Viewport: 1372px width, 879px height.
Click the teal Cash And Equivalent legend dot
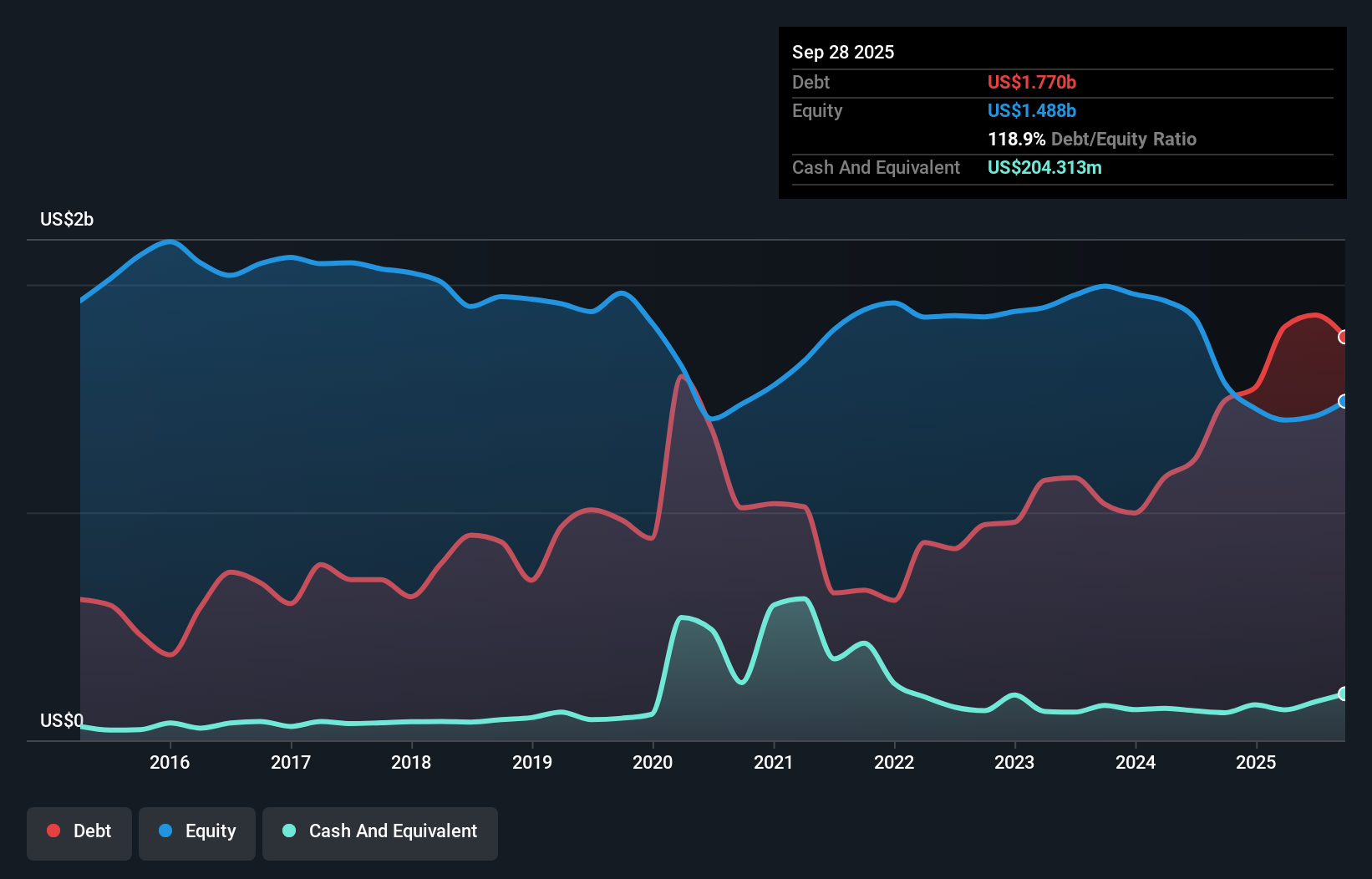[289, 831]
